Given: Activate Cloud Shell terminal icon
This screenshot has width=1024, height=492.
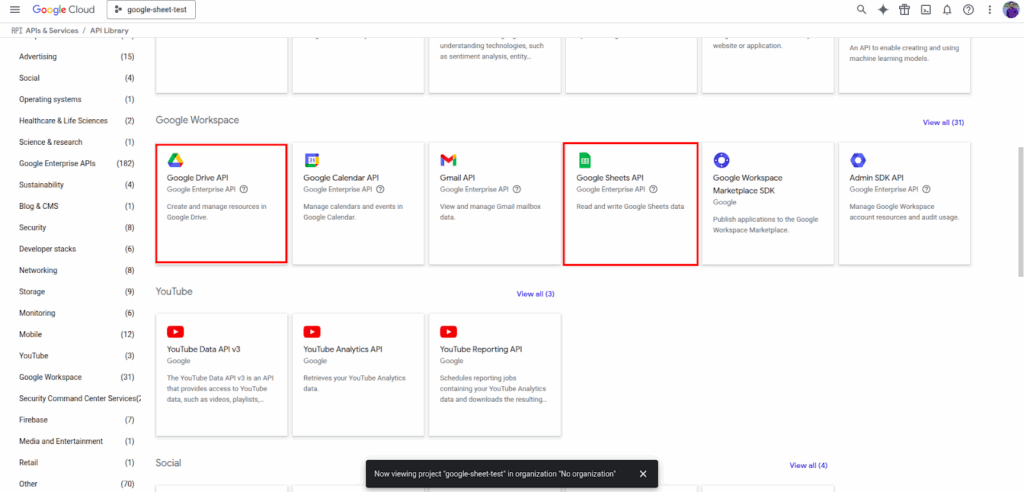Looking at the screenshot, I should (x=926, y=10).
